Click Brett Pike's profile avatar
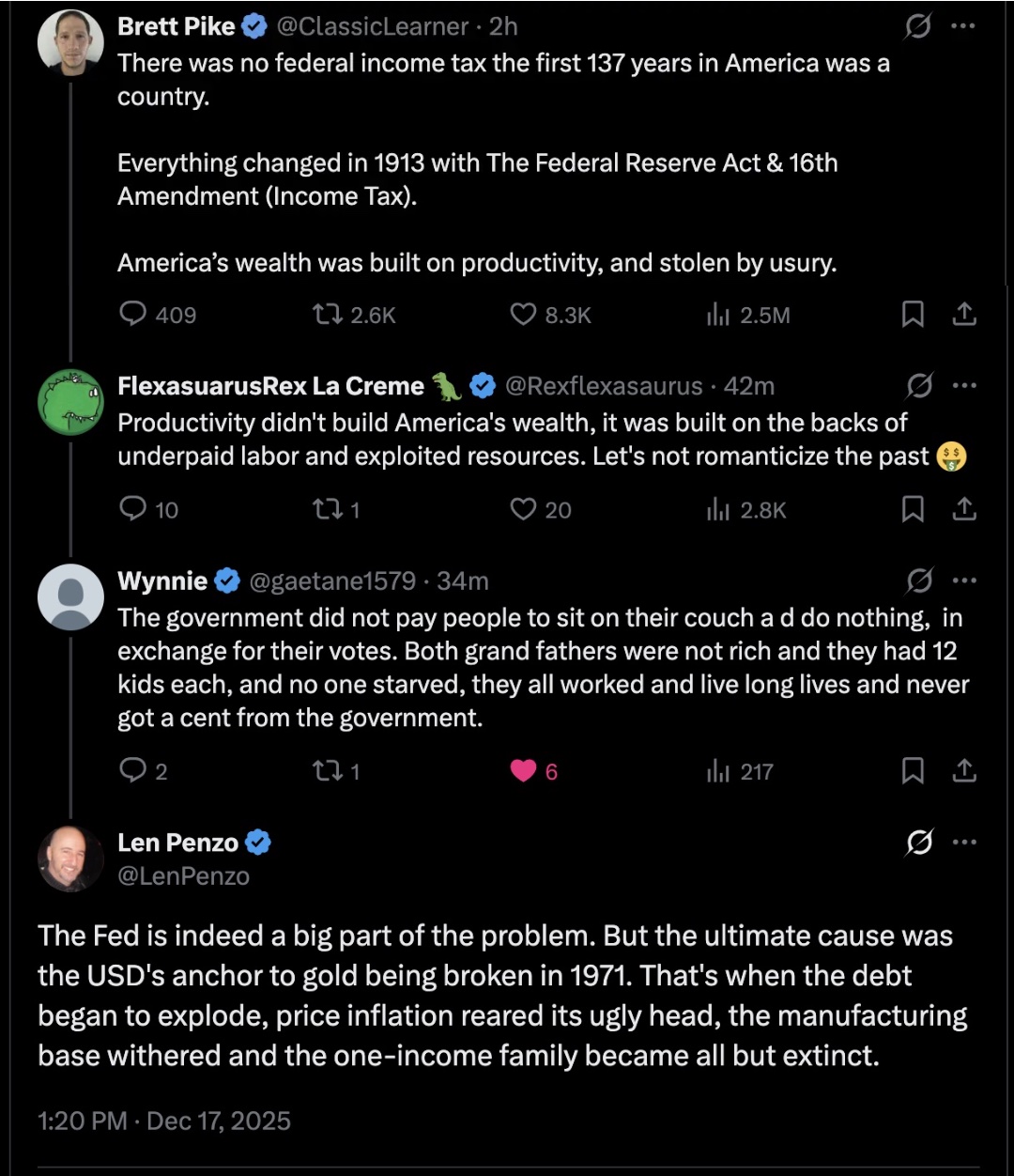This screenshot has height=1176, width=1014. [x=70, y=42]
